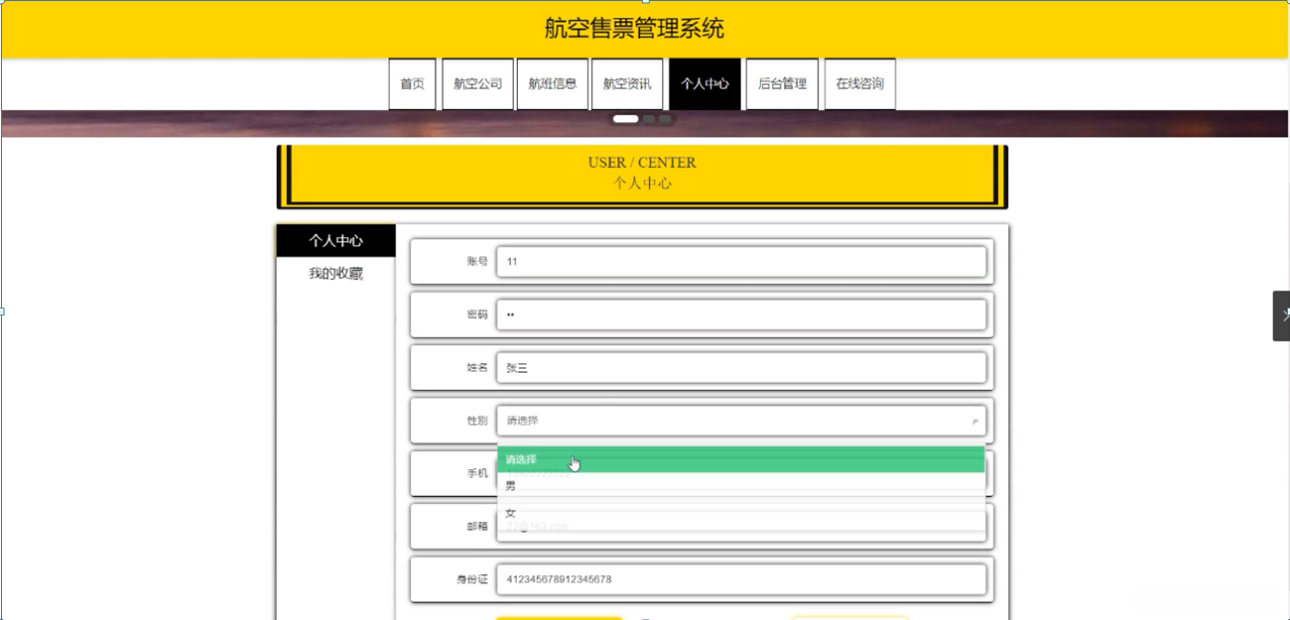Click the 密码 password field

[x=741, y=315]
